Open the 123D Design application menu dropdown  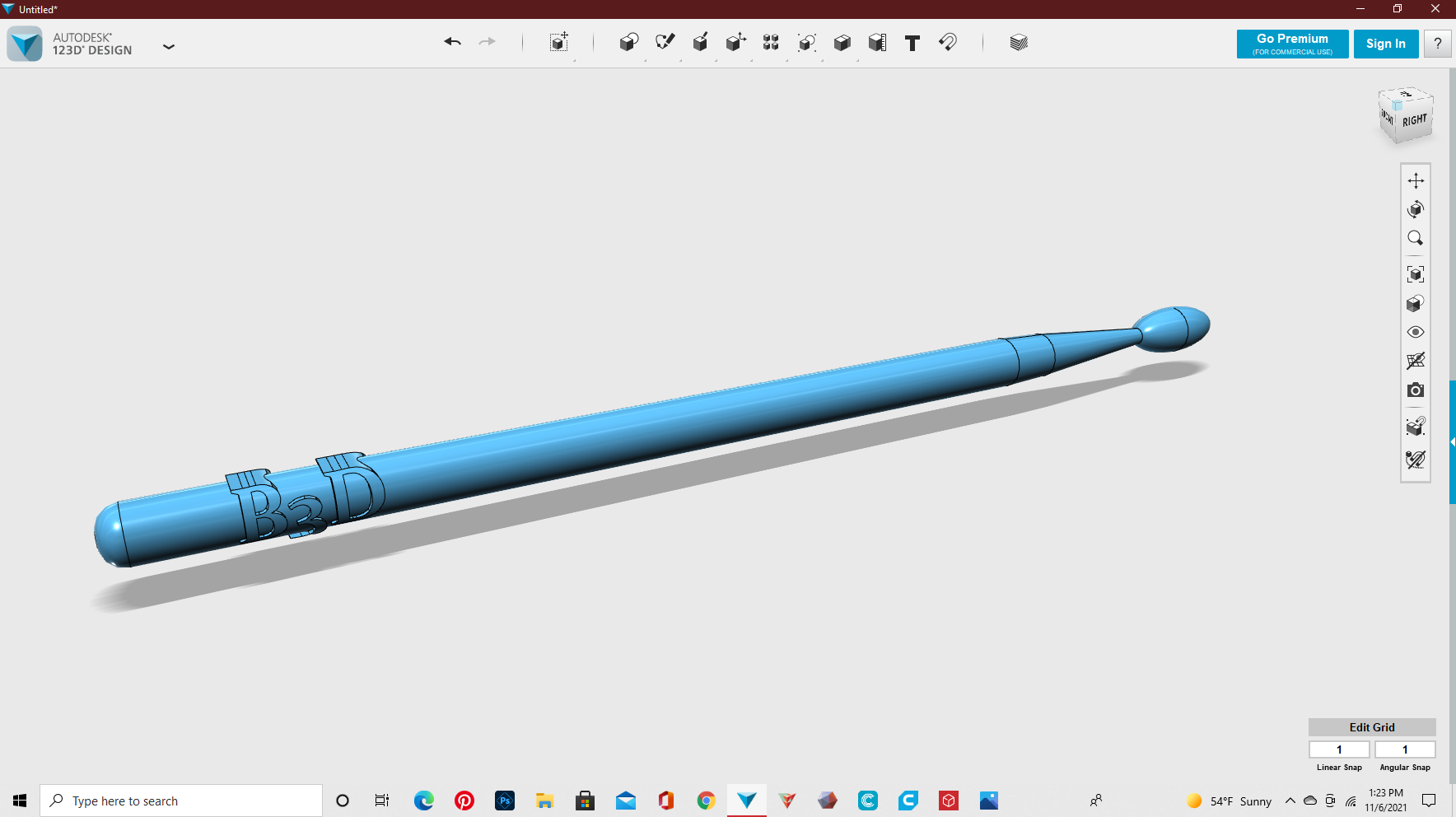pyautogui.click(x=169, y=47)
